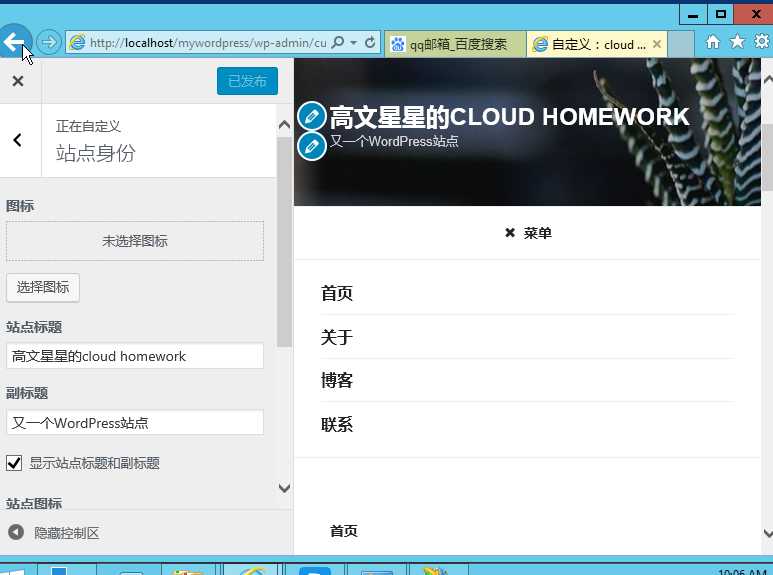Open the 高文星星的CLOUD HOMEWORK site title link

[x=509, y=117]
